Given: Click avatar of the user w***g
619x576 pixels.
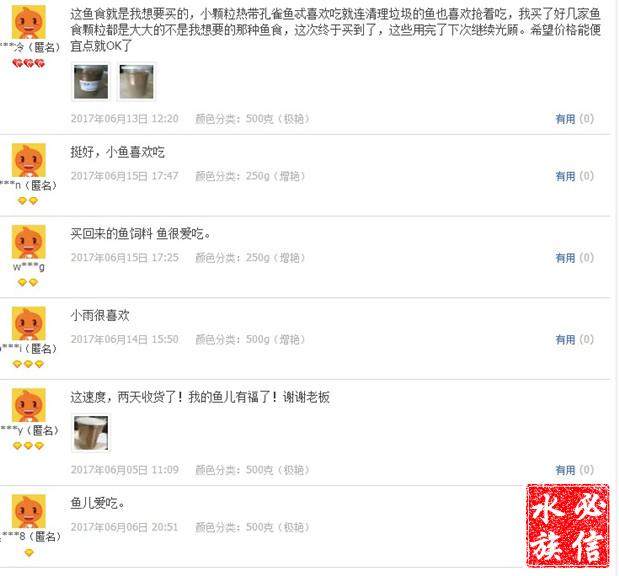Looking at the screenshot, I should 28,242.
